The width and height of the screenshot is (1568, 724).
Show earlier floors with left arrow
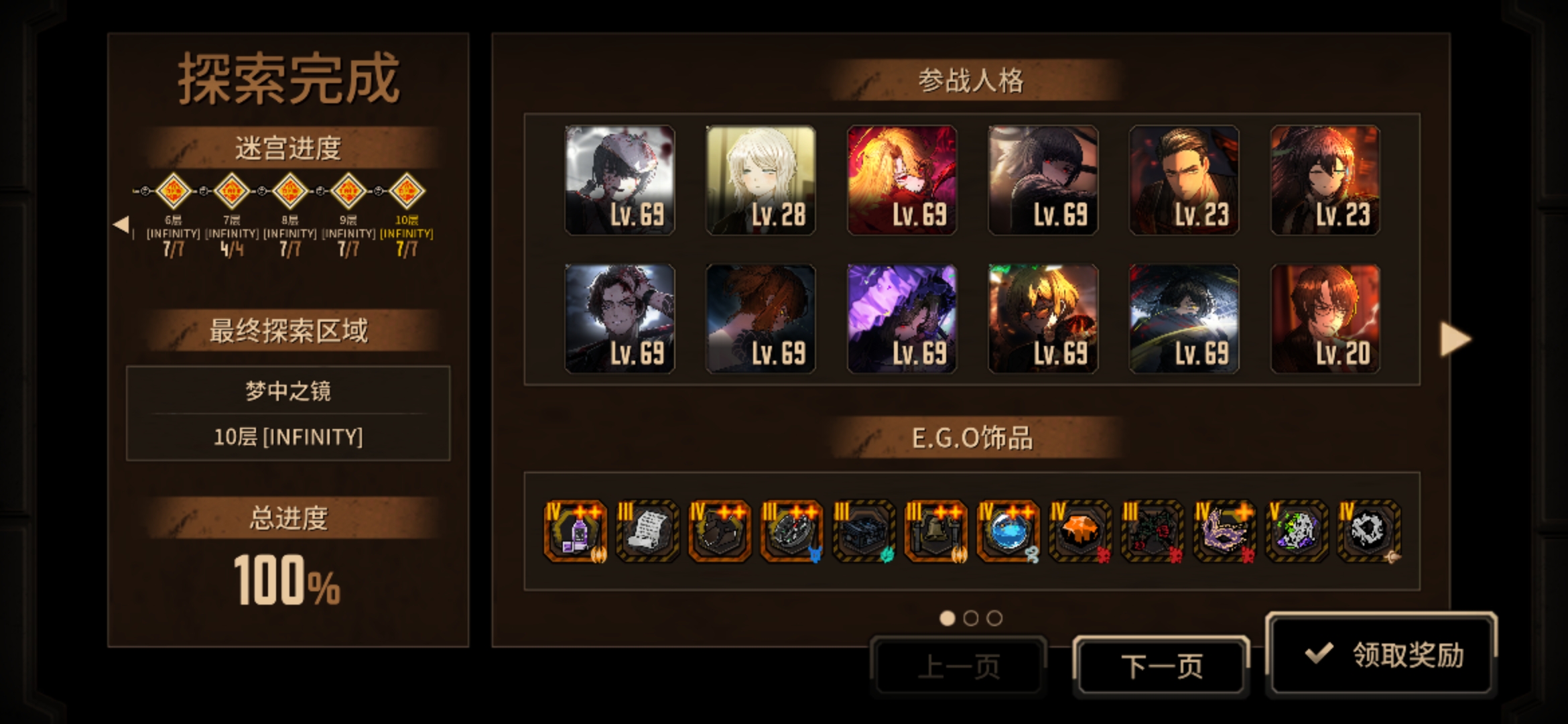(121, 225)
